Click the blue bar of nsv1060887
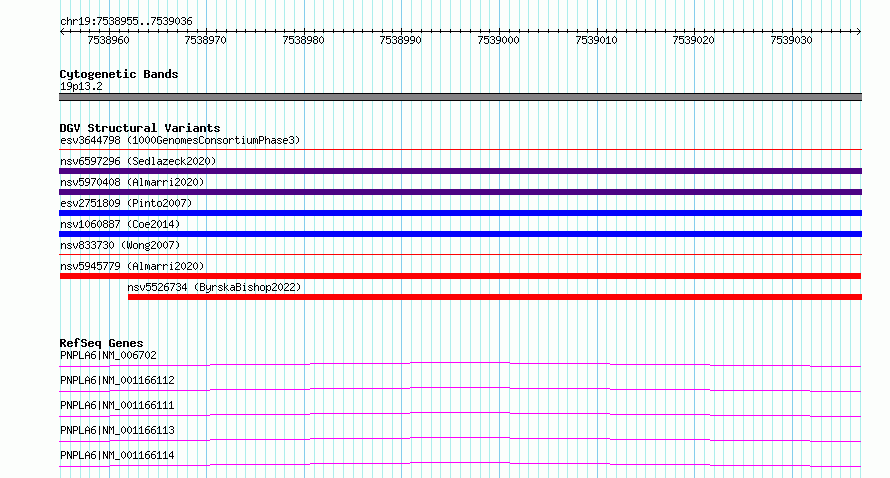Viewport: 890px width, 478px height. 460,234
